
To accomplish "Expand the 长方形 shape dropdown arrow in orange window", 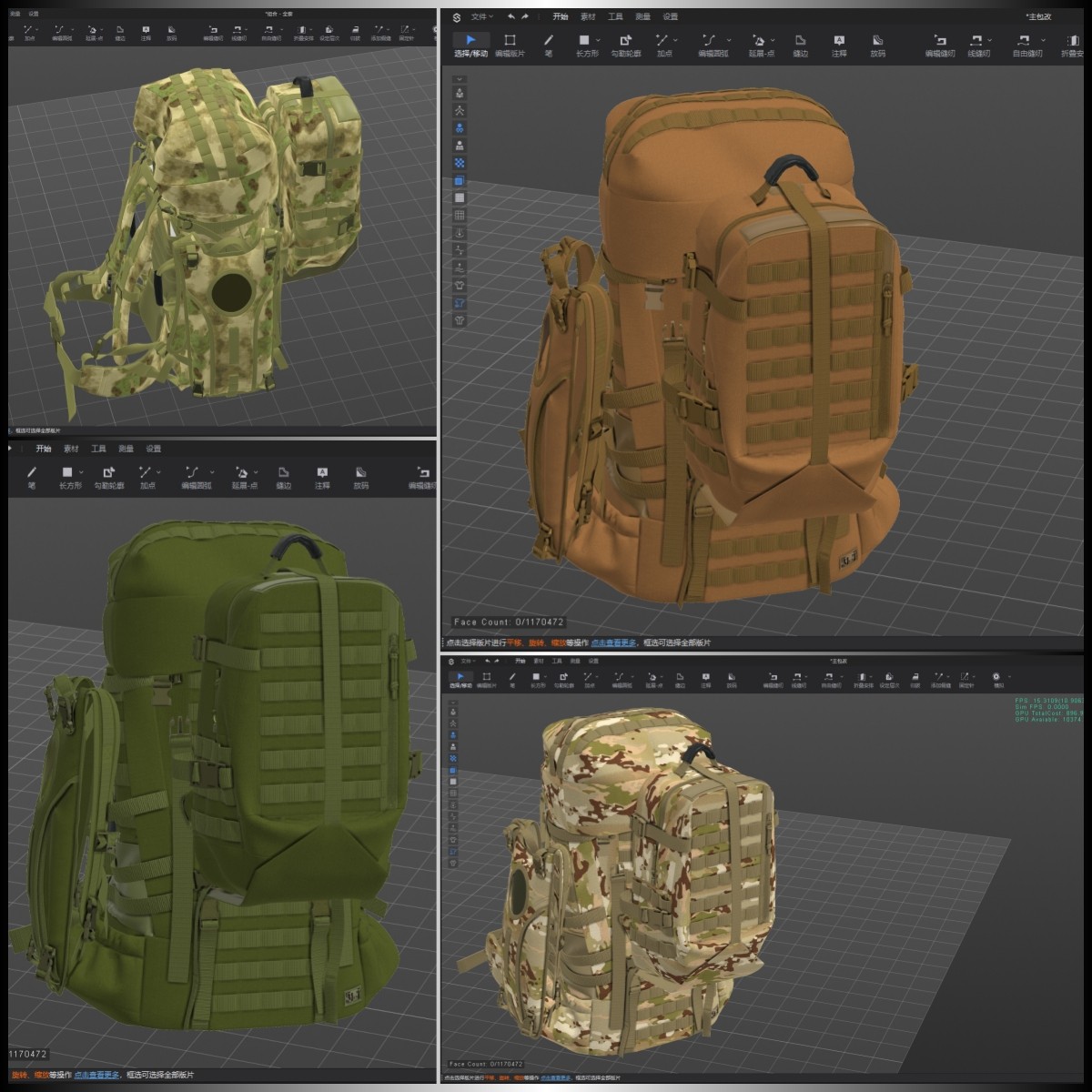I will point(598,40).
